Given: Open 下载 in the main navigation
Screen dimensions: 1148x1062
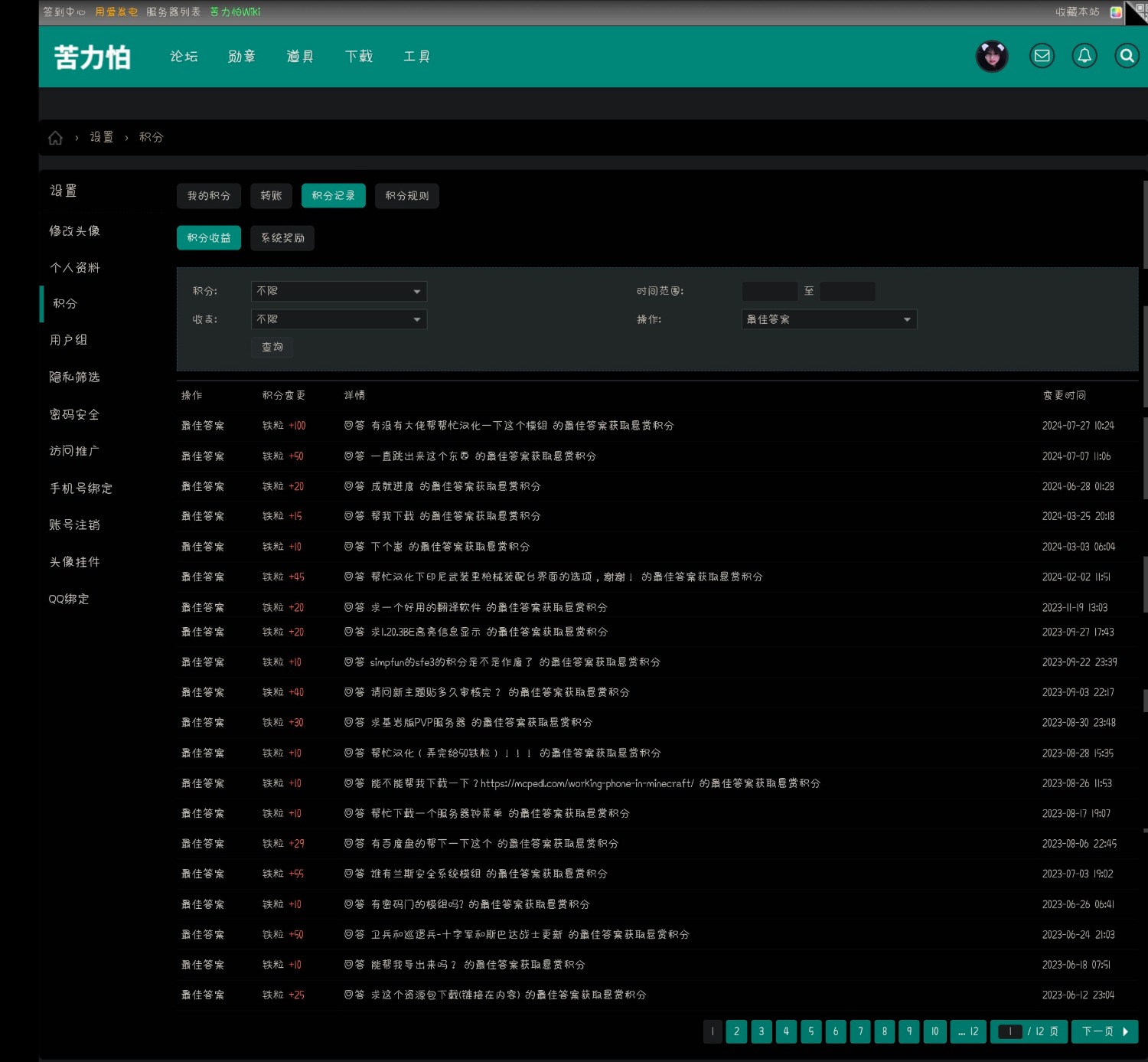Looking at the screenshot, I should [x=359, y=57].
